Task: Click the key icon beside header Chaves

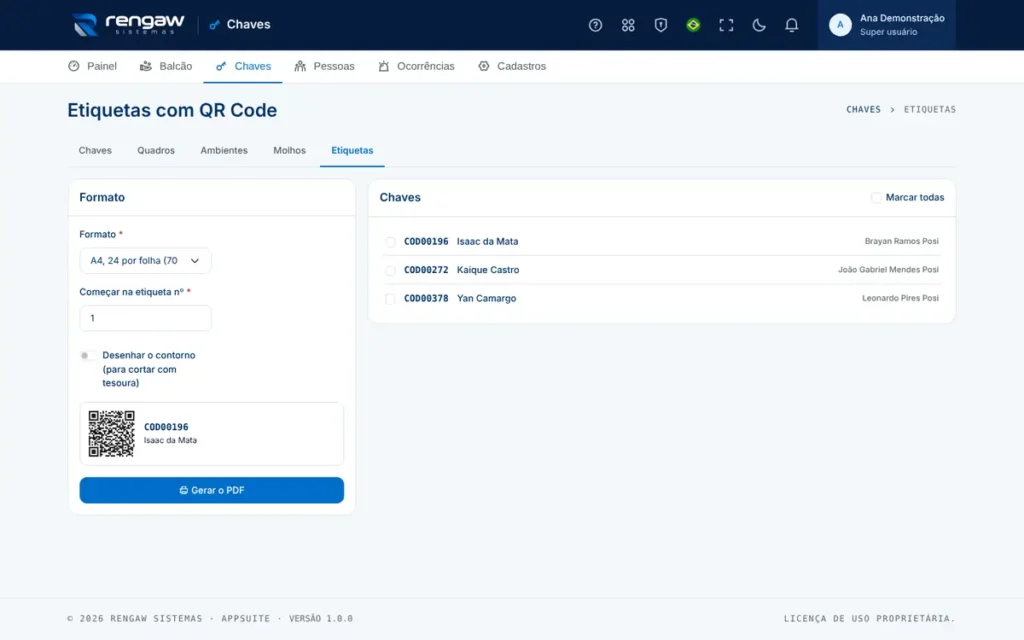Action: tap(214, 25)
